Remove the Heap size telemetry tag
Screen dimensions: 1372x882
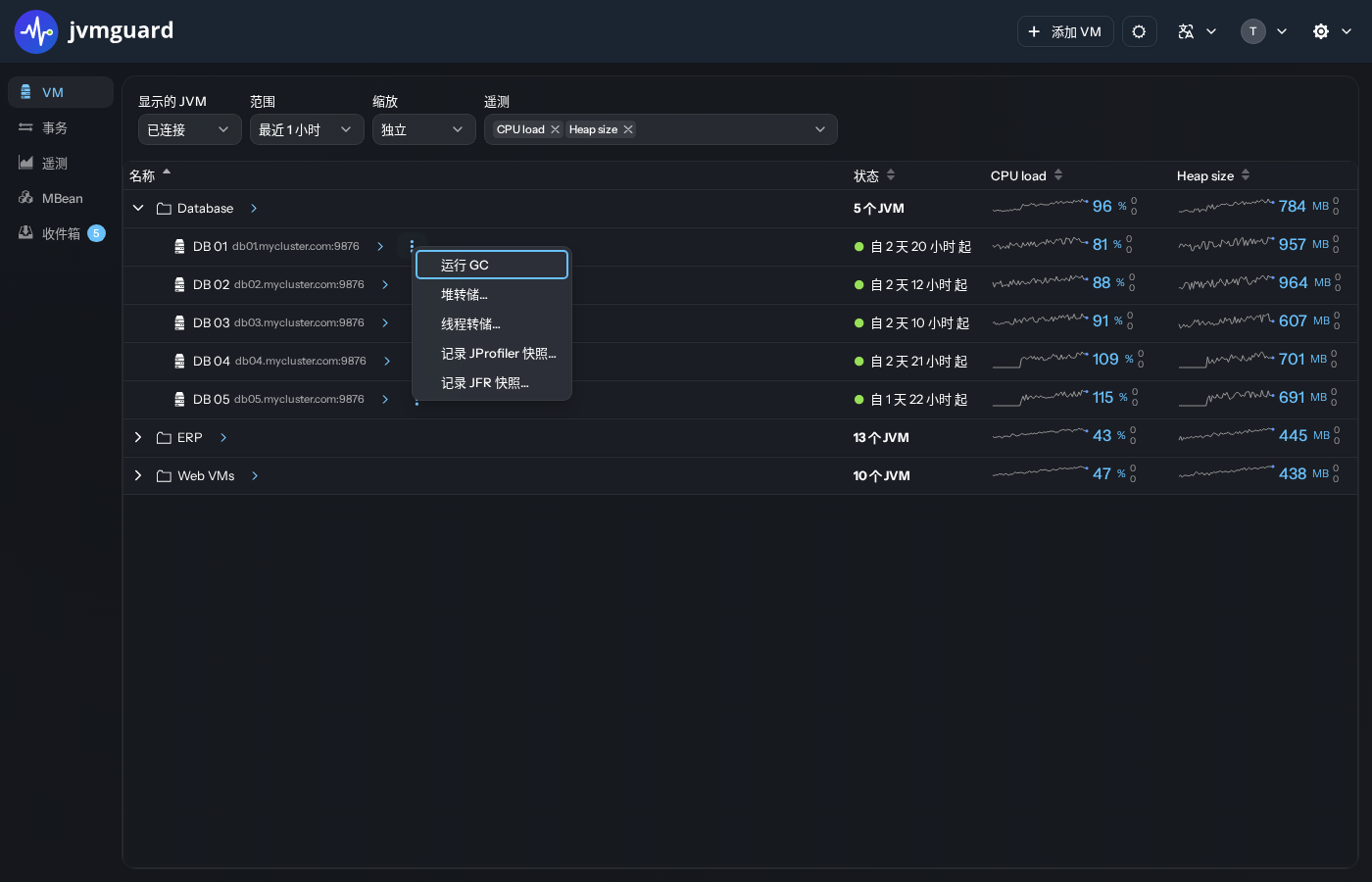628,129
